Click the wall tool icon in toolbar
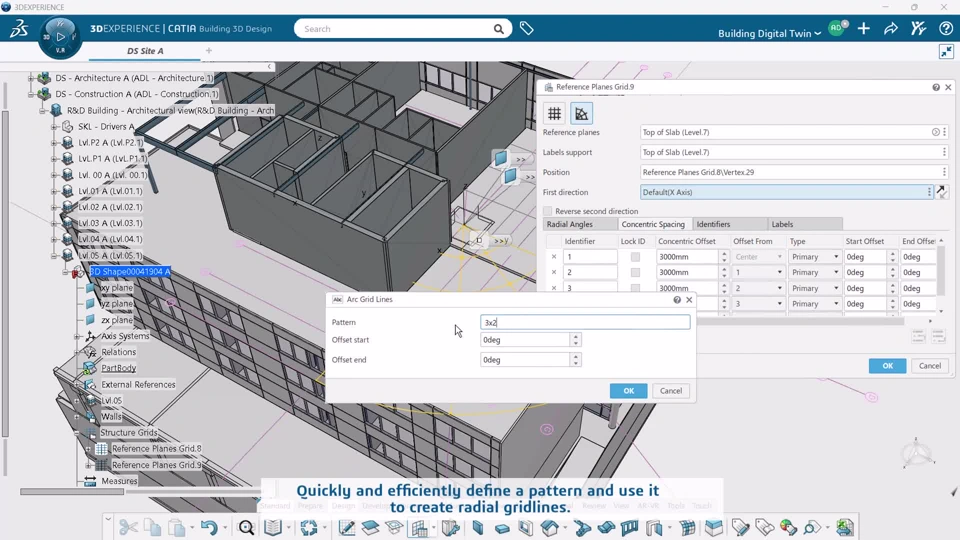Viewport: 960px width, 540px height. (x=478, y=527)
